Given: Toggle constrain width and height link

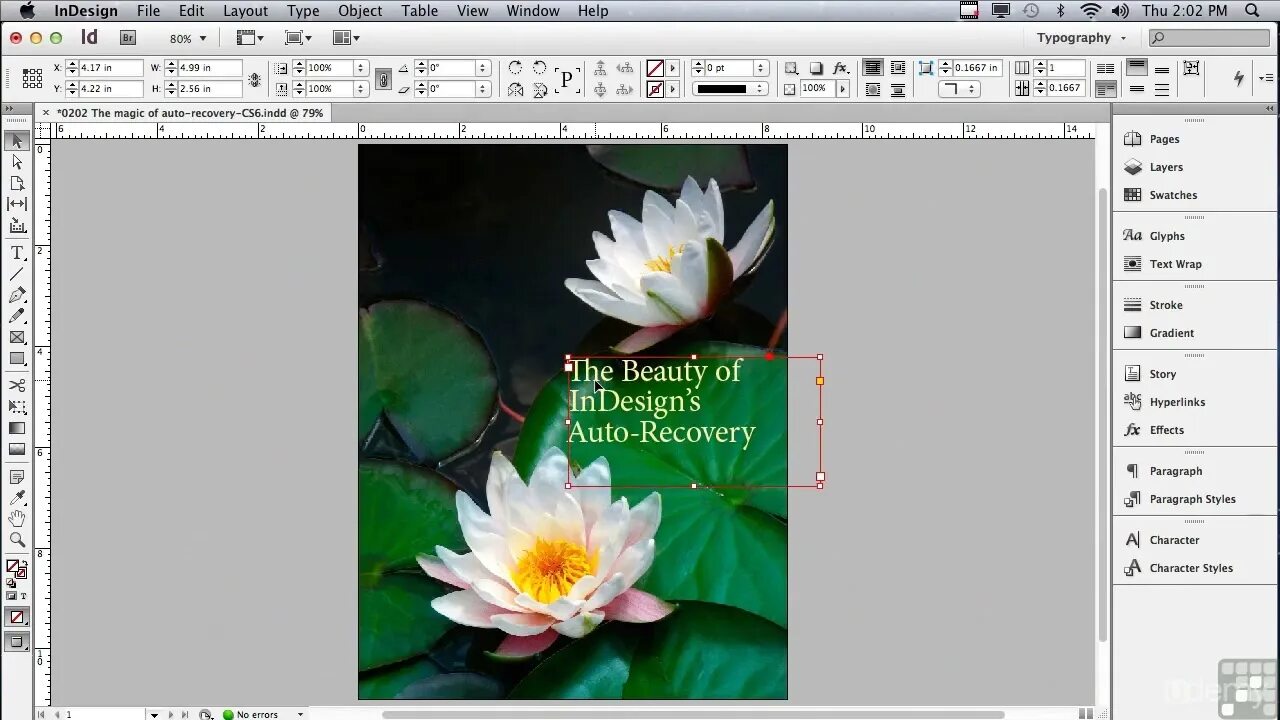Looking at the screenshot, I should [x=255, y=78].
